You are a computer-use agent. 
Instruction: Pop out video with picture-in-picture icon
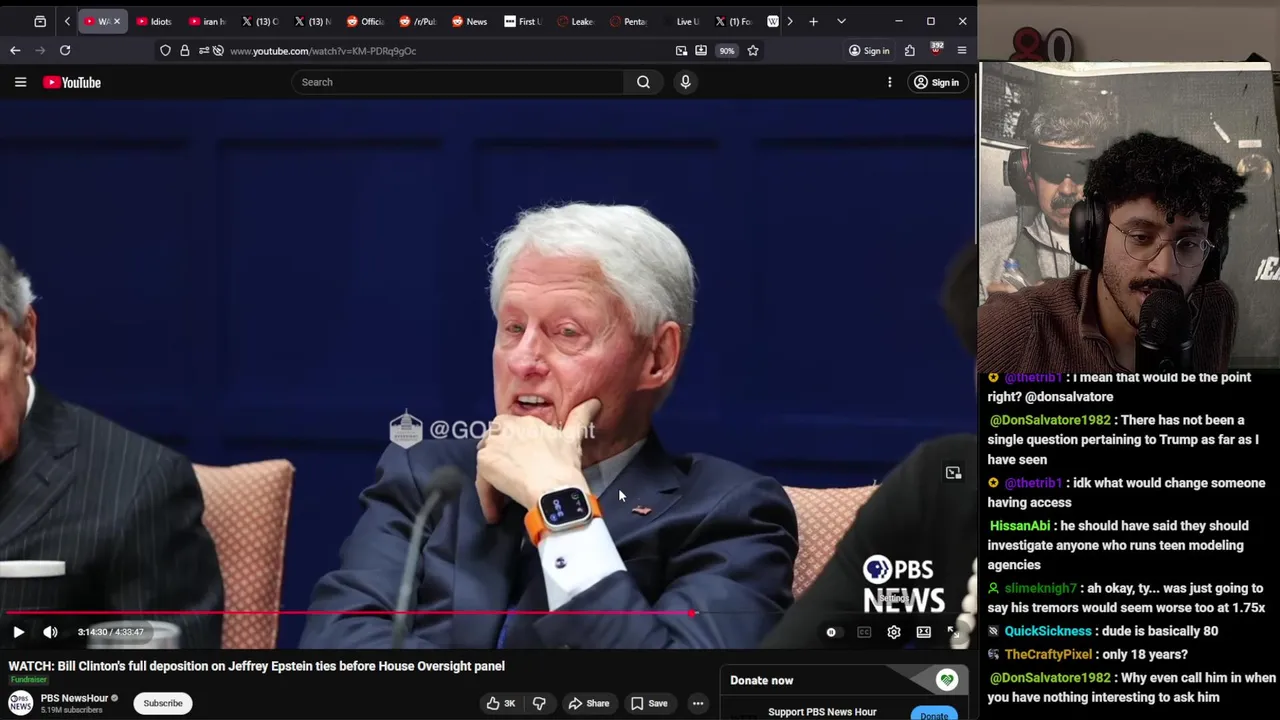(x=953, y=473)
